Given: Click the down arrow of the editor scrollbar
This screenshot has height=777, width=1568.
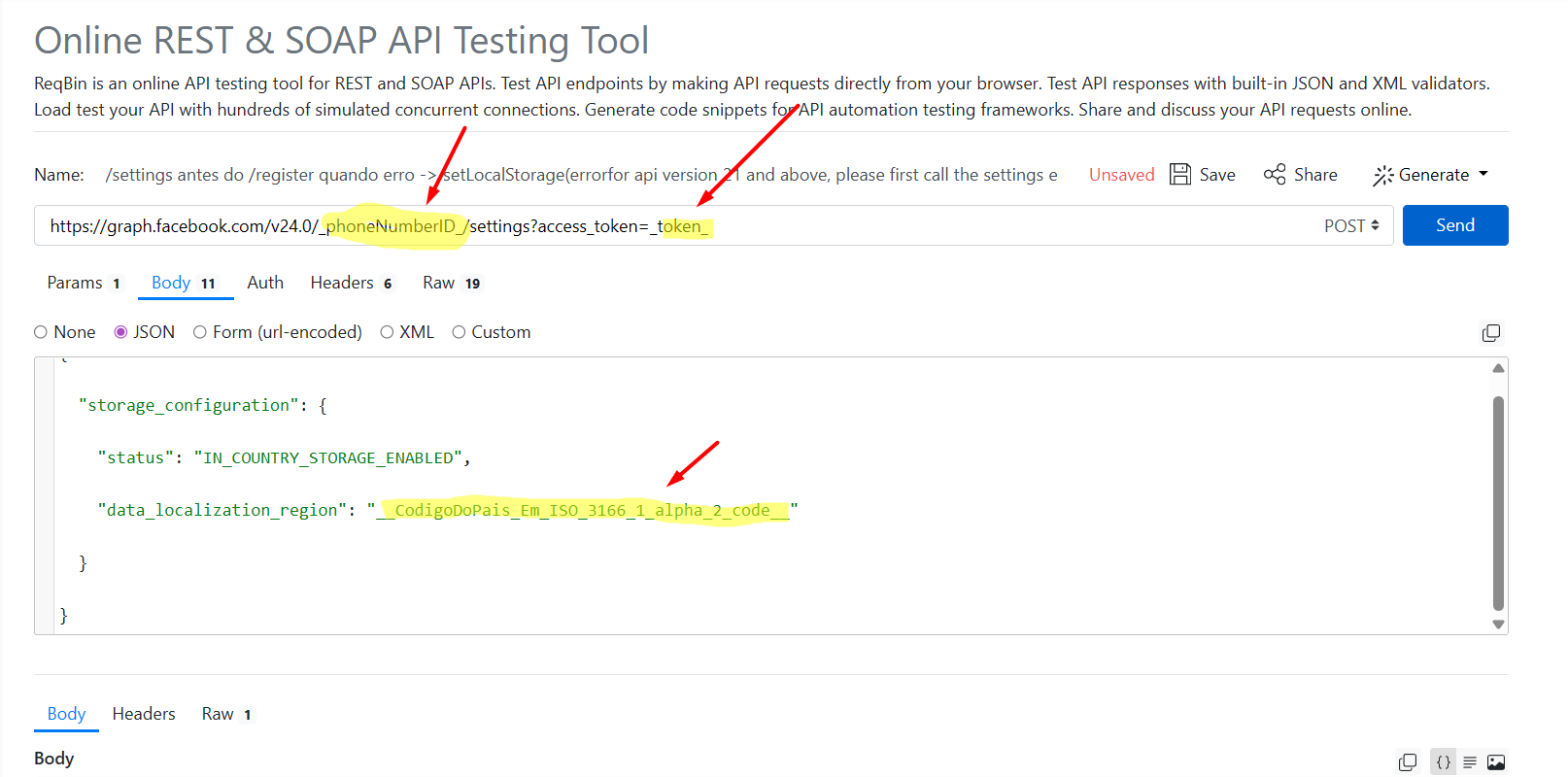Looking at the screenshot, I should [1498, 625].
